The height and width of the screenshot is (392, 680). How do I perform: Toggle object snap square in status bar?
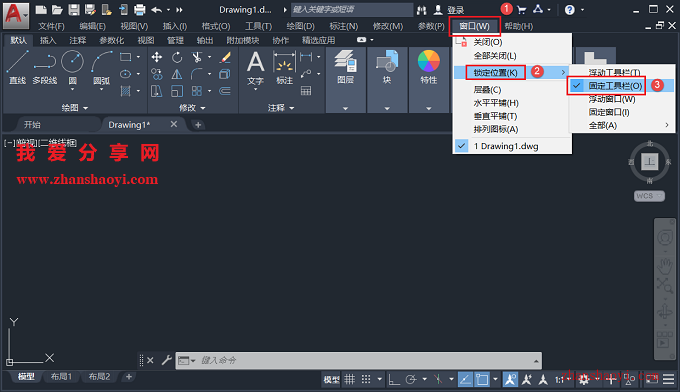point(482,379)
